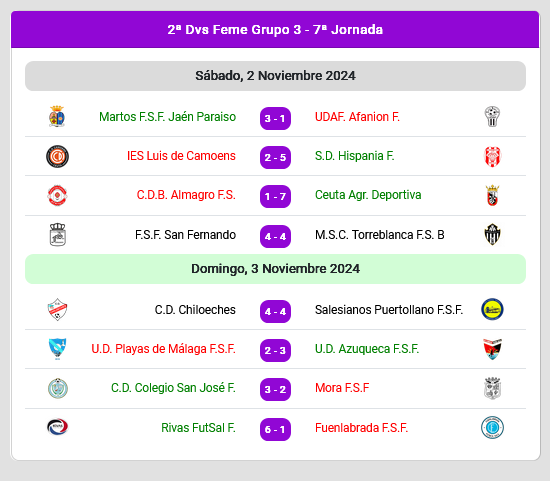Click the Salesianos Puertollano yellow badge
Image resolution: width=550 pixels, height=481 pixels.
pos(492,309)
